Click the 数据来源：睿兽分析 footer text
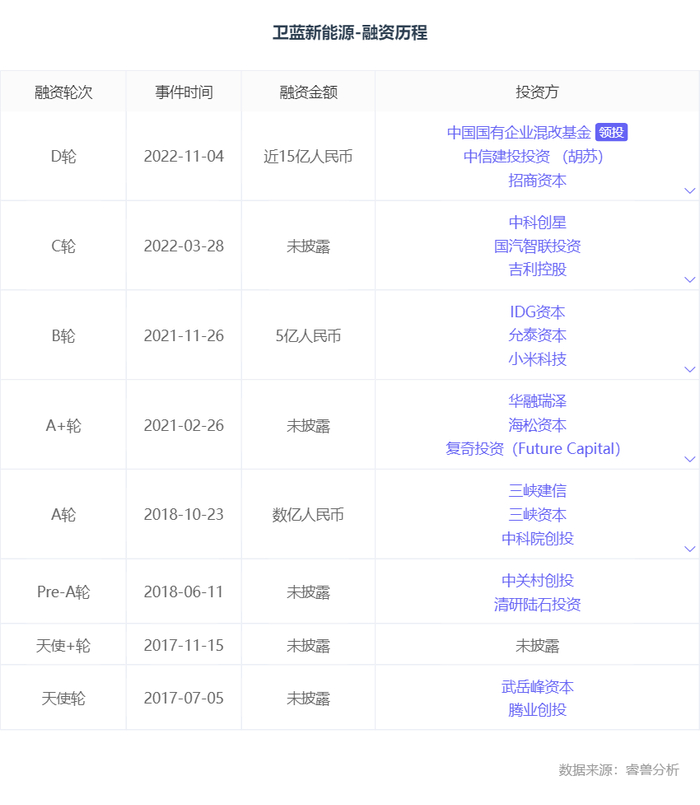Image resolution: width=700 pixels, height=805 pixels. [619, 770]
